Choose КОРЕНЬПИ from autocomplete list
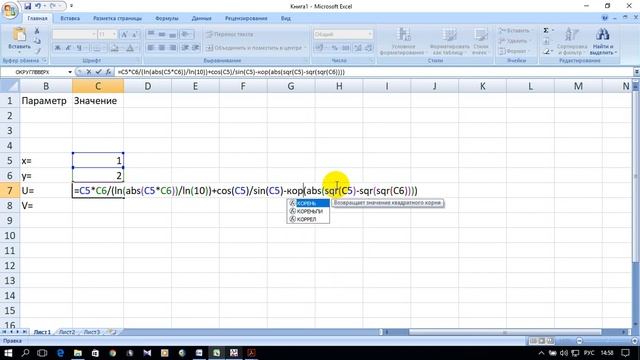The height and width of the screenshot is (360, 640). pyautogui.click(x=308, y=211)
